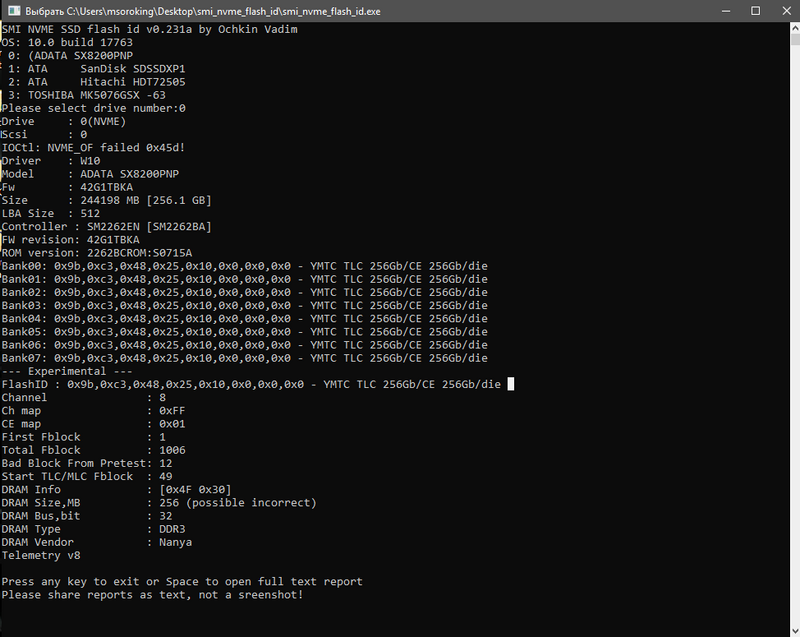
Task: Minimize the smi_nvme_flash_id console window
Action: pyautogui.click(x=726, y=11)
